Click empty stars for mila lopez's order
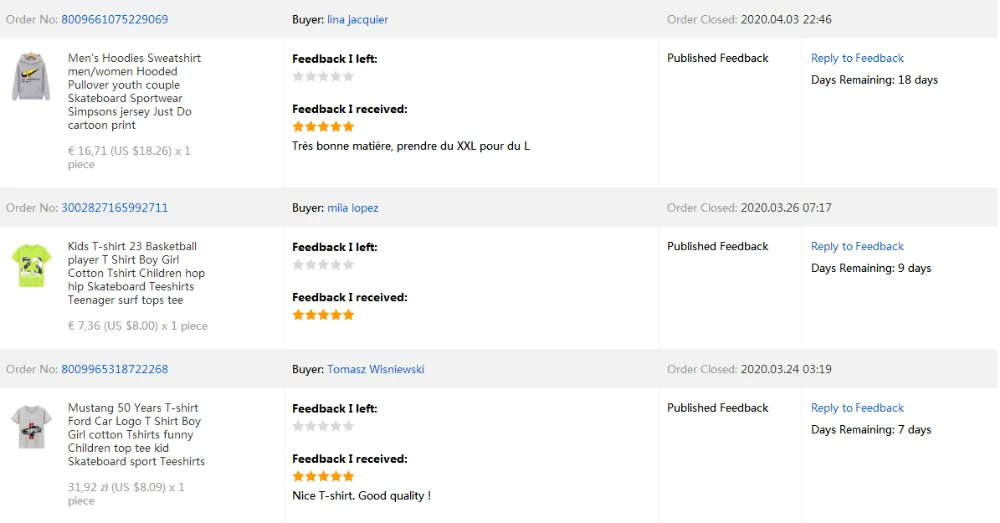 click(323, 264)
